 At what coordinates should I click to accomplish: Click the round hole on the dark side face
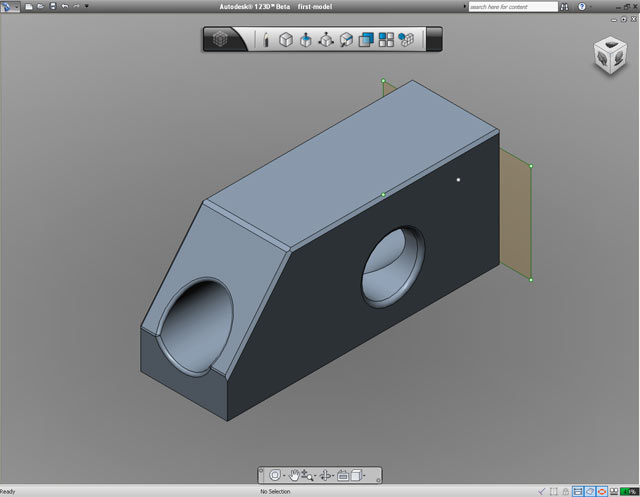[x=393, y=267]
